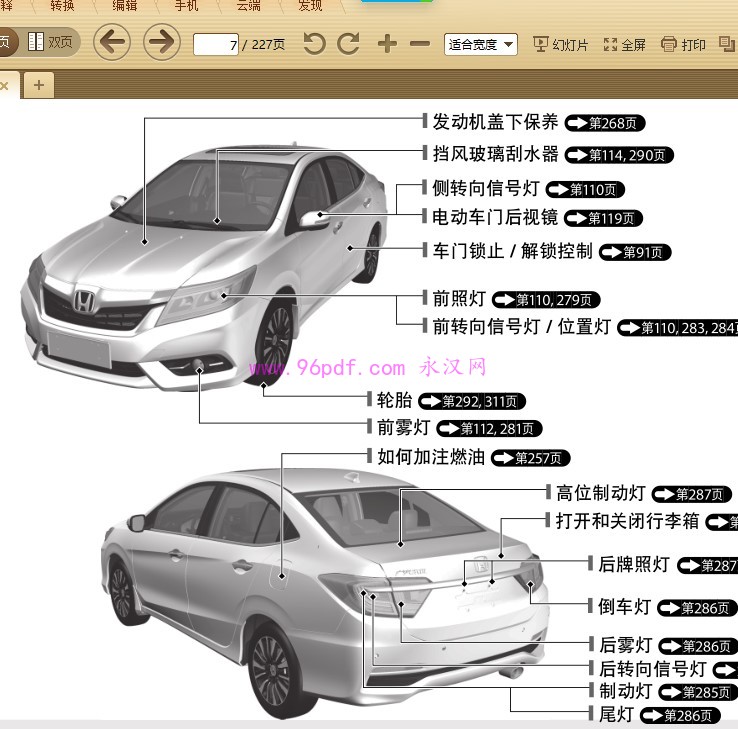
Task: Open the 转换 menu tab
Action: [62, 6]
